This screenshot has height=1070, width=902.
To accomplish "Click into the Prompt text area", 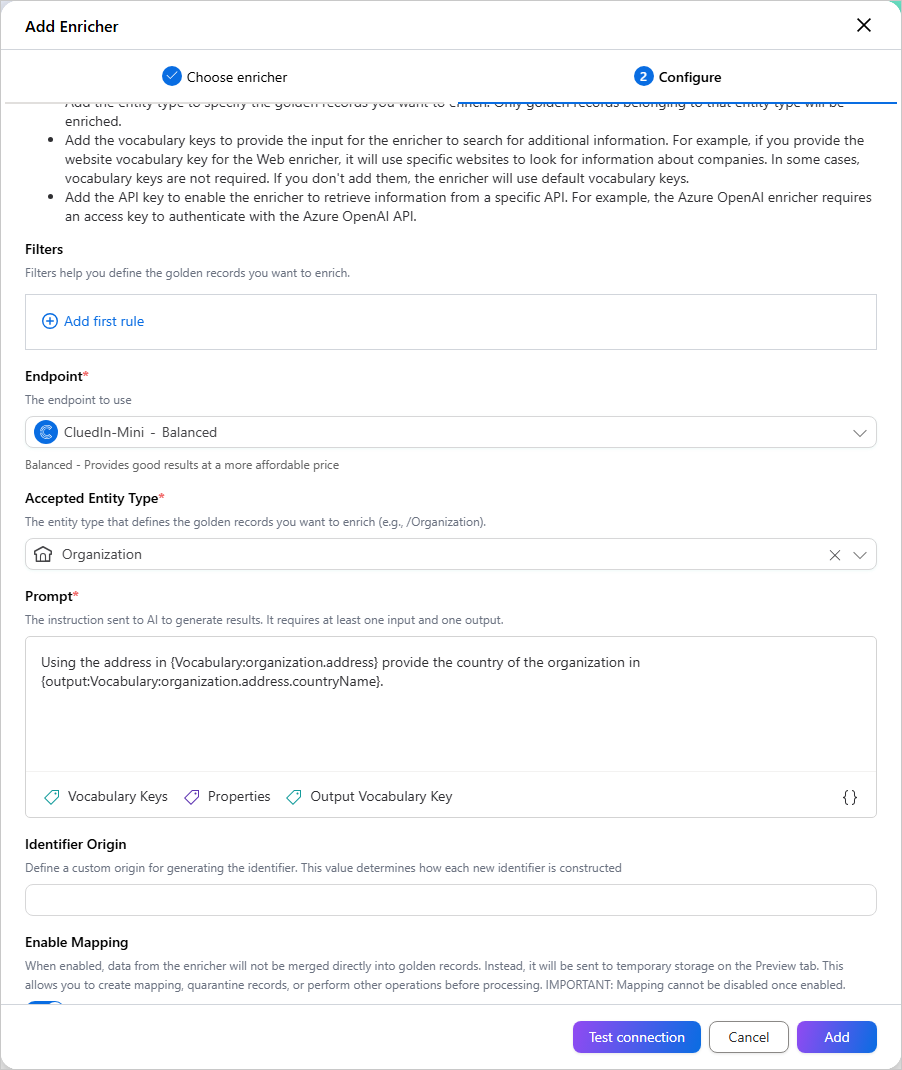I will (x=450, y=704).
